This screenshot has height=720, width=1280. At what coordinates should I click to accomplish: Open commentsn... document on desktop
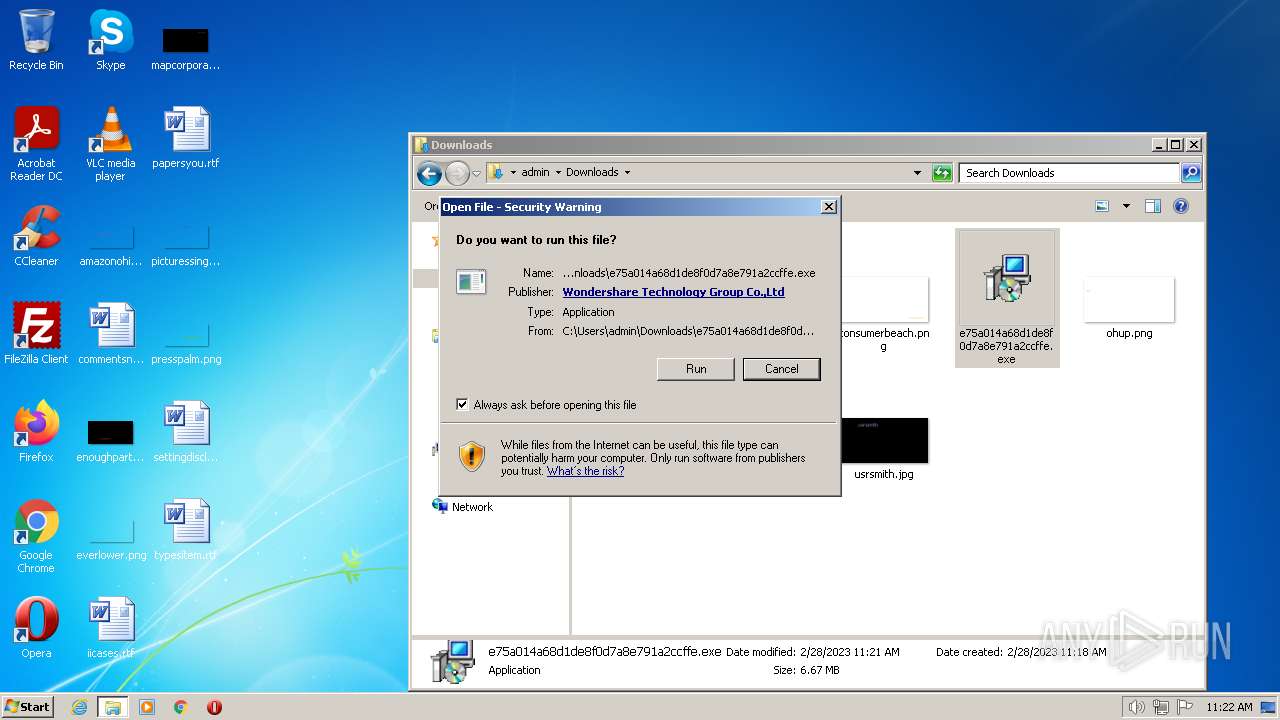(x=110, y=334)
